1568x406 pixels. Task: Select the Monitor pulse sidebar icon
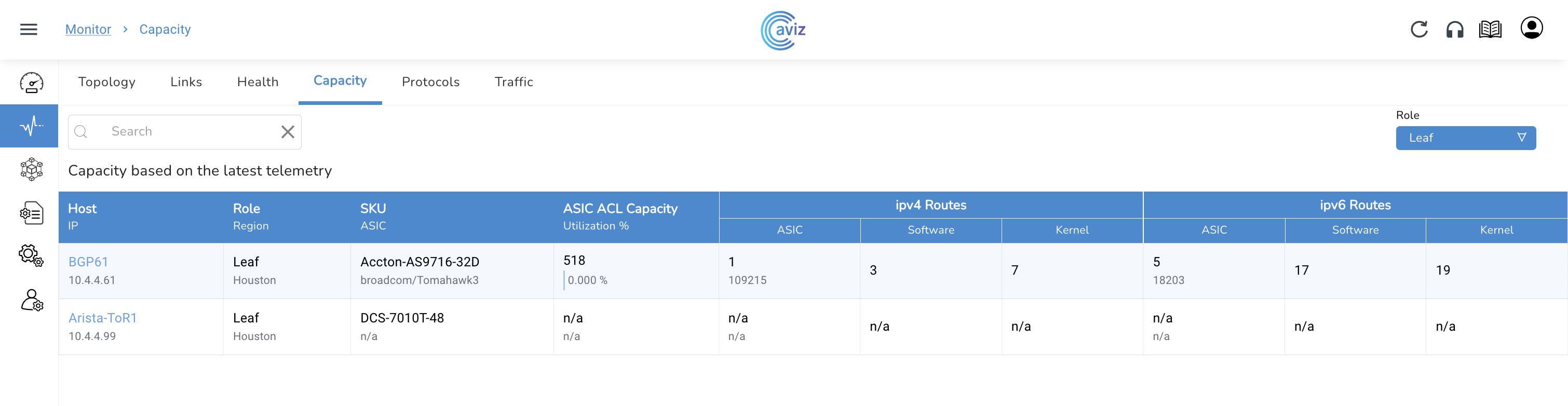[31, 126]
